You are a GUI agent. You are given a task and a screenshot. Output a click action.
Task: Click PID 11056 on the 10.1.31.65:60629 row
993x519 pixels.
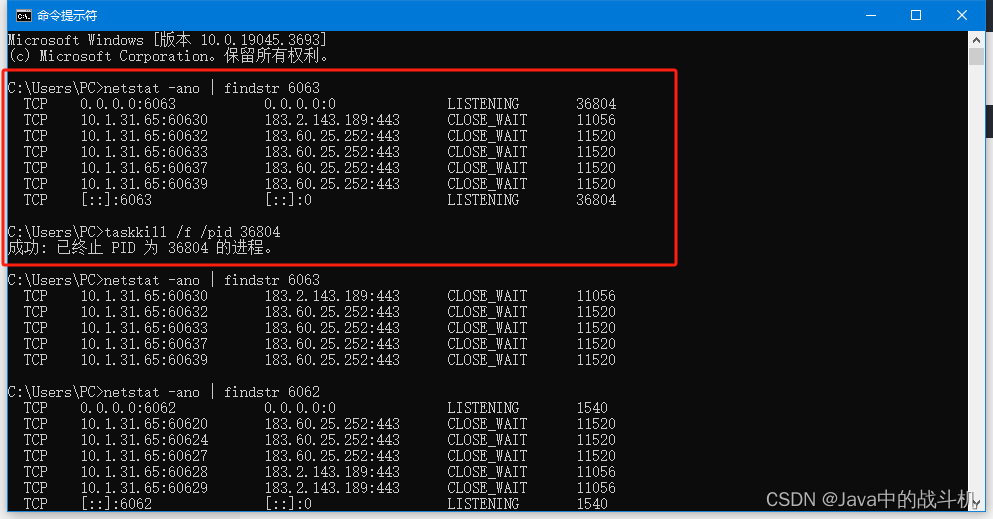click(596, 488)
